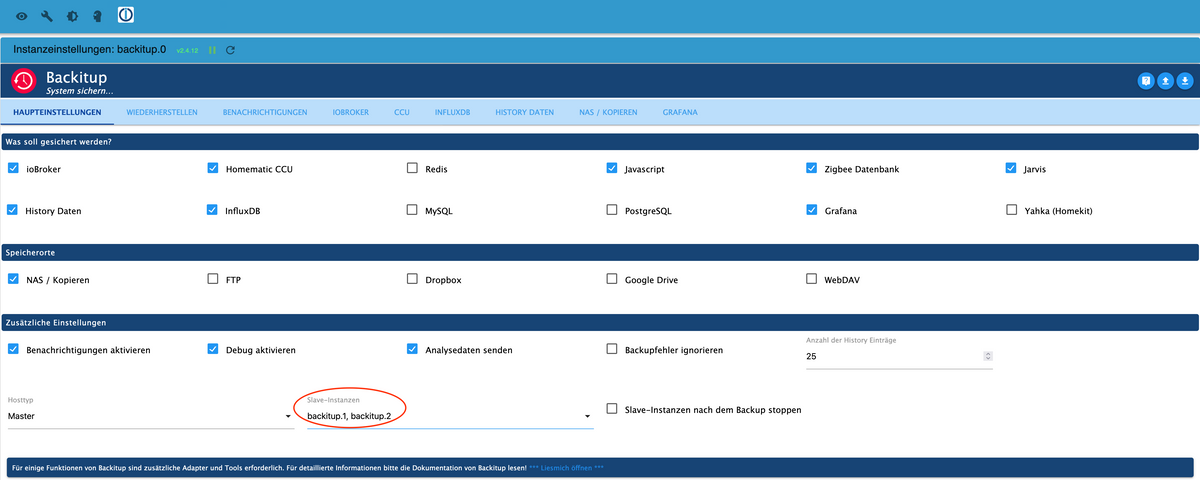The height and width of the screenshot is (480, 1200).
Task: Click the Anzahl der History Einträge field
Action: (x=900, y=356)
